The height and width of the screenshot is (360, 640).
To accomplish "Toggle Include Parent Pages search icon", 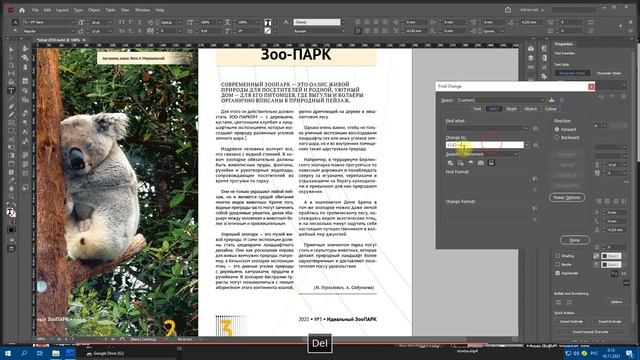I will tap(481, 163).
